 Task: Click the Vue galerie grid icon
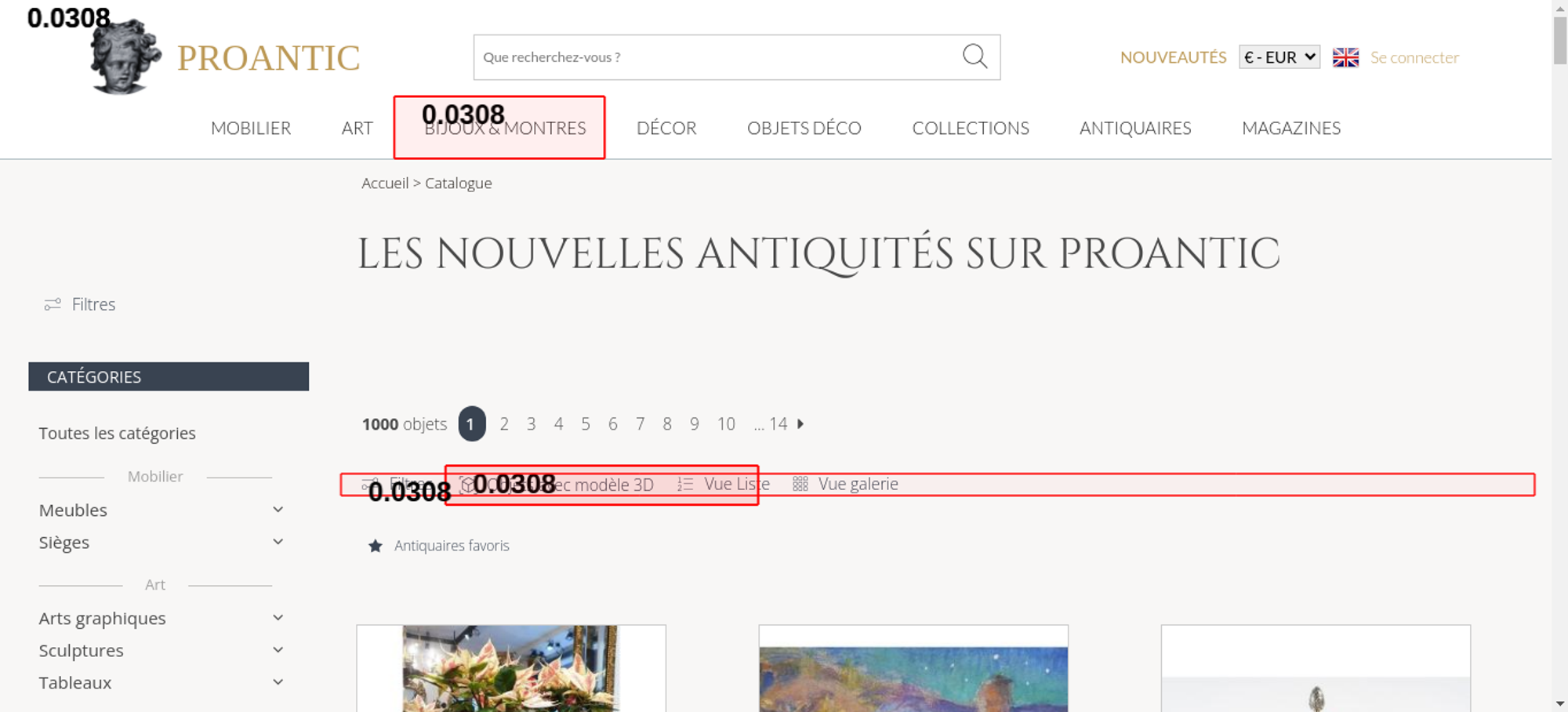pyautogui.click(x=800, y=485)
